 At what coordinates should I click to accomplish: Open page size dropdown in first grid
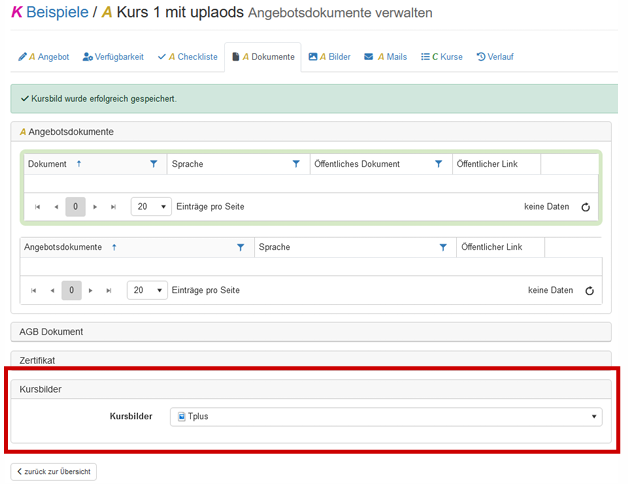click(x=151, y=207)
